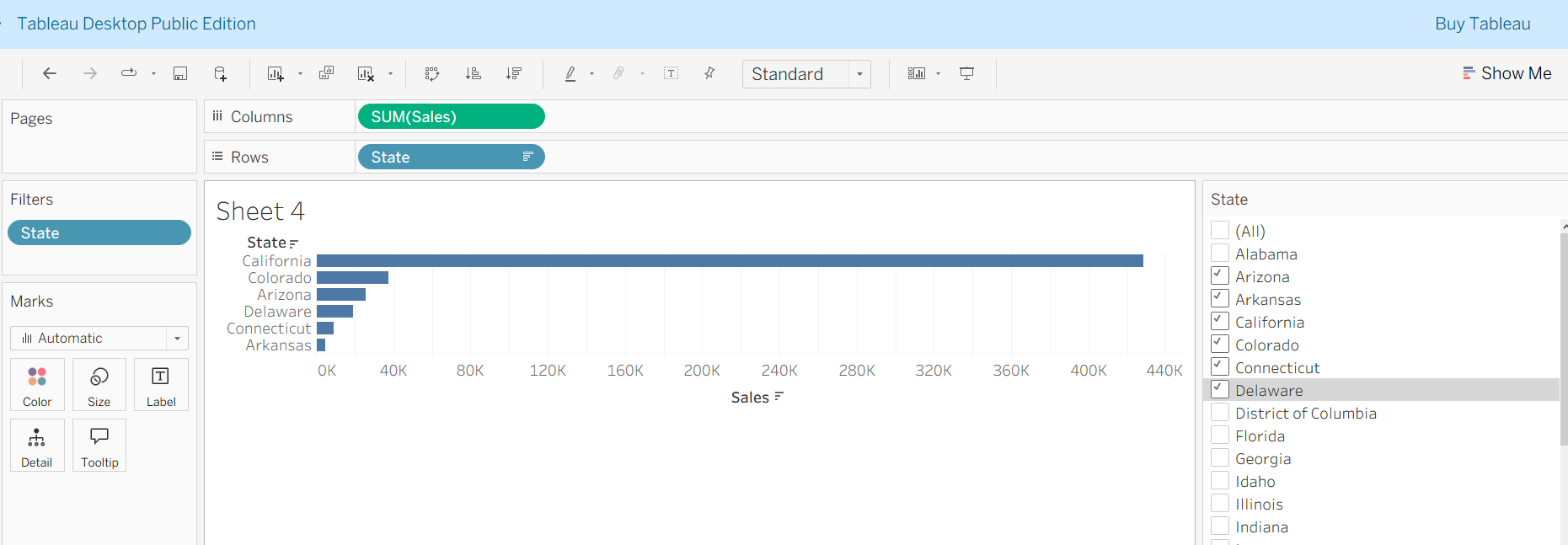This screenshot has width=1568, height=545.
Task: Click the Buy Tableau link
Action: click(x=1483, y=24)
